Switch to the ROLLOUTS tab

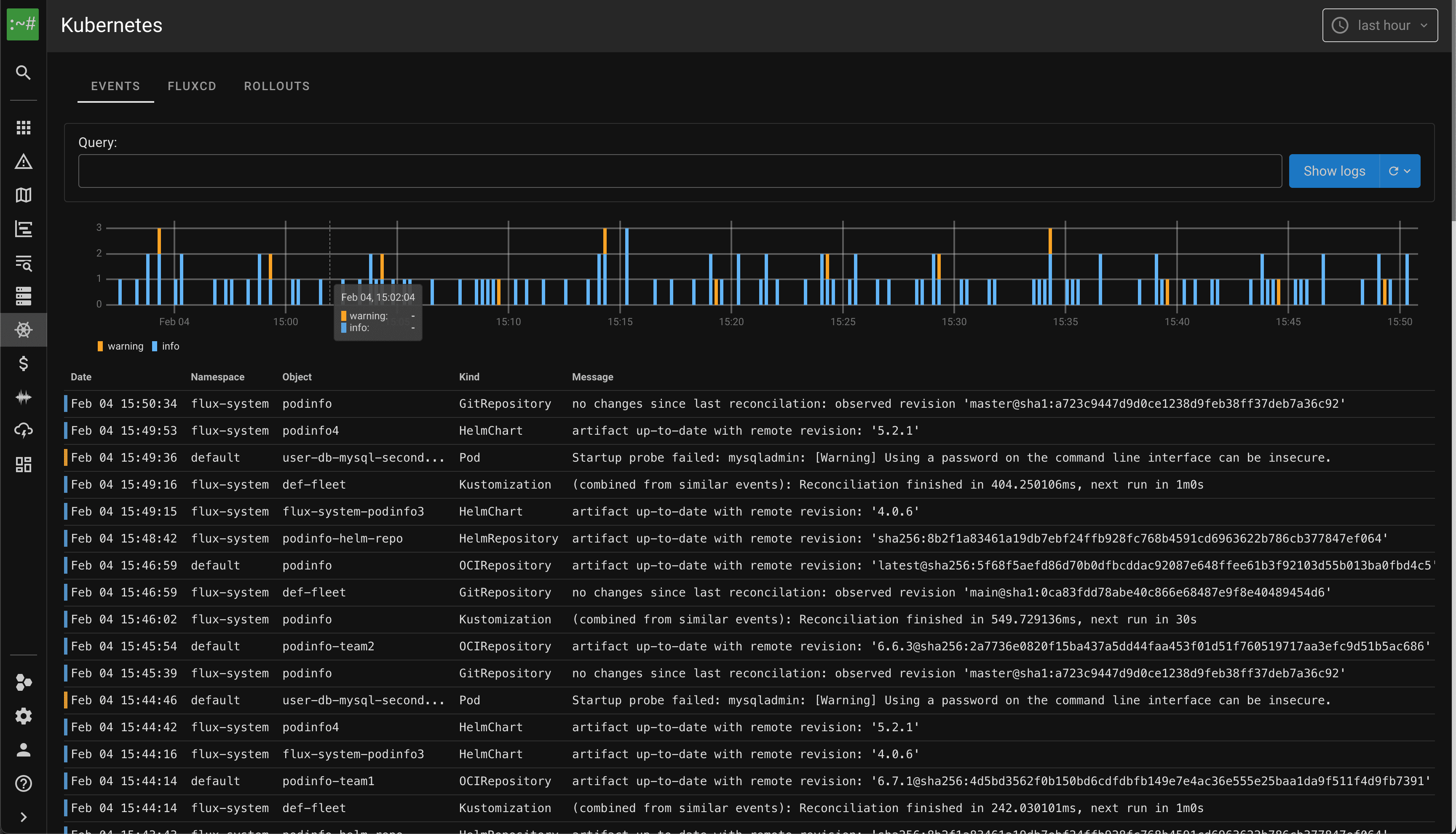(x=277, y=86)
